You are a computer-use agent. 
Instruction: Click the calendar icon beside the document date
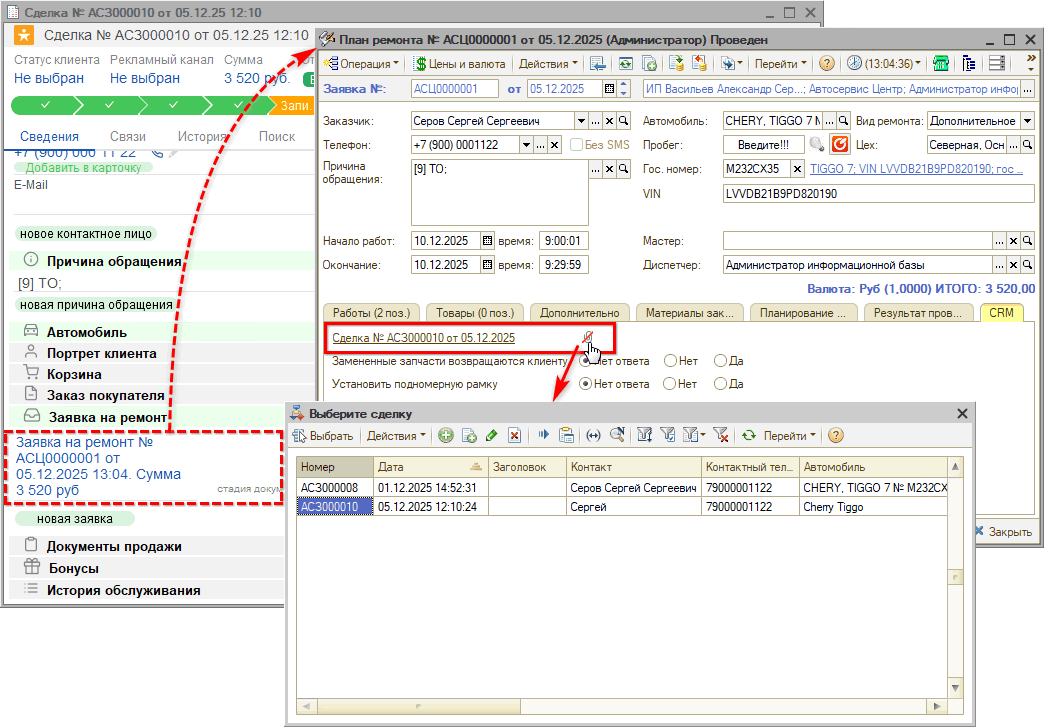coord(609,89)
